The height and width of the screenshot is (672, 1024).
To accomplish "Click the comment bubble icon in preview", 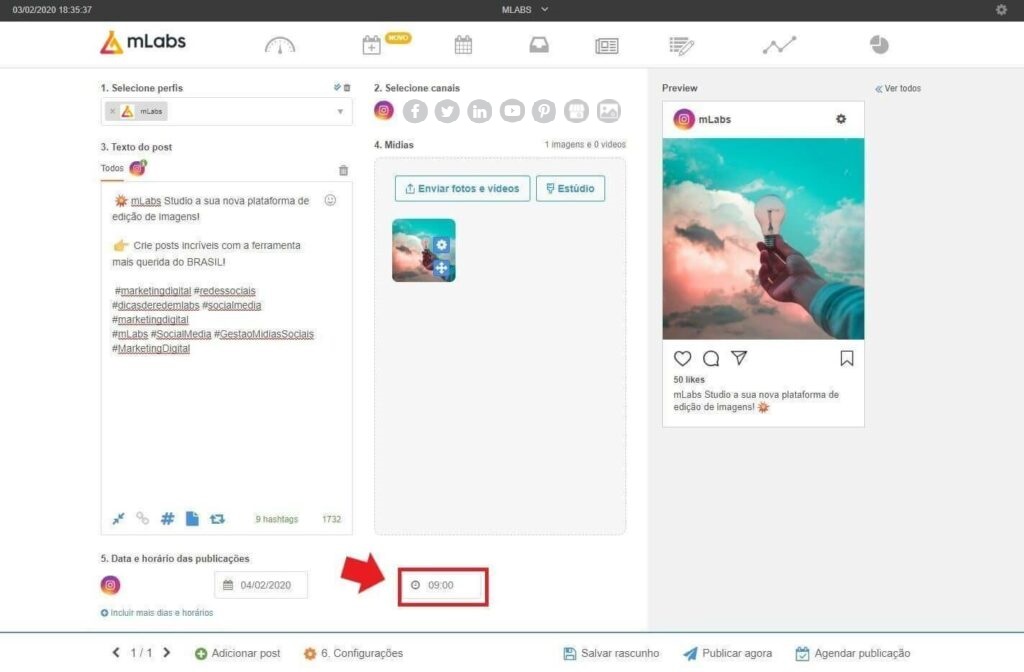I will coord(711,359).
